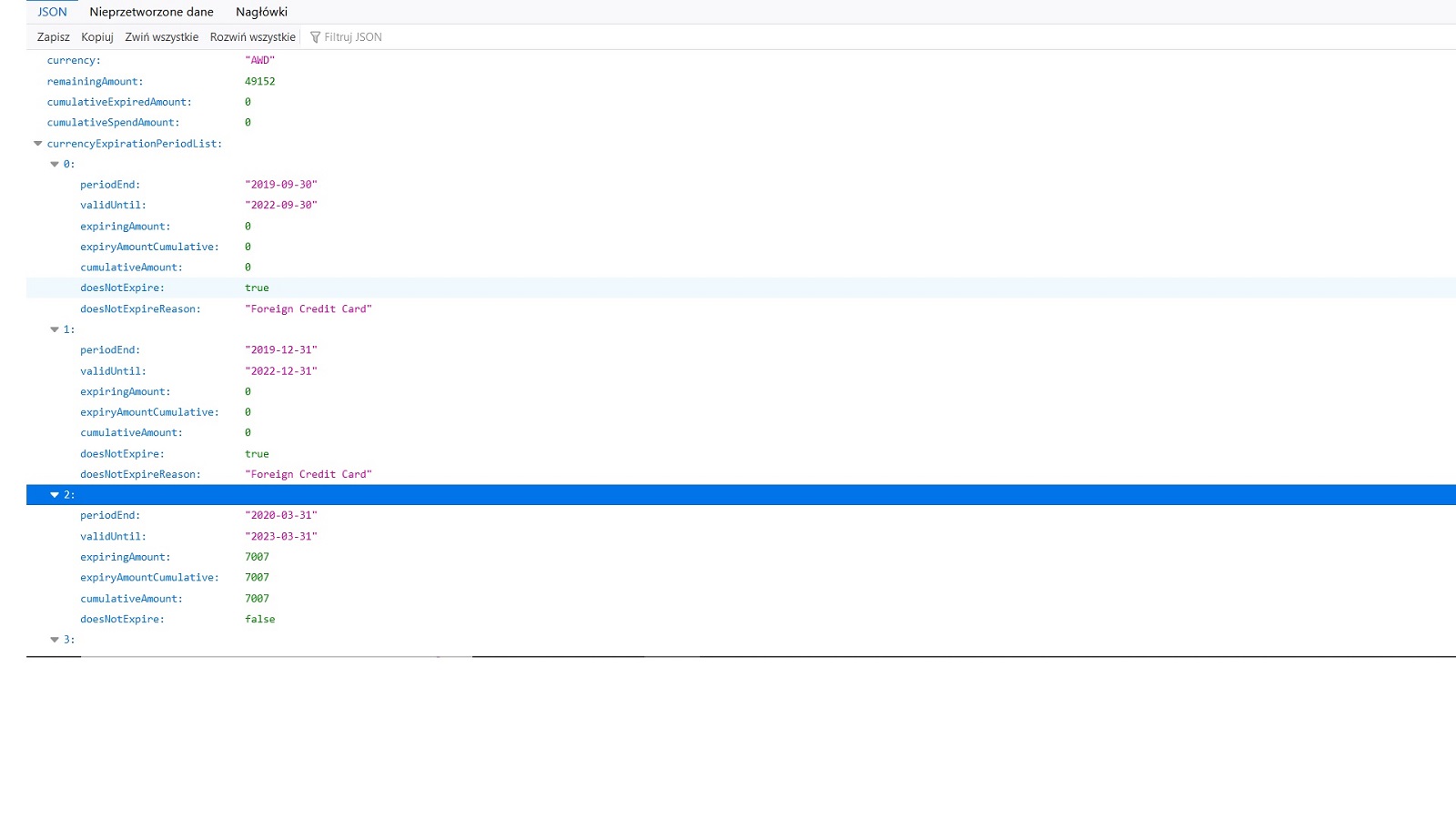
Task: Collapse the highlighted array item 2
Action: (55, 495)
